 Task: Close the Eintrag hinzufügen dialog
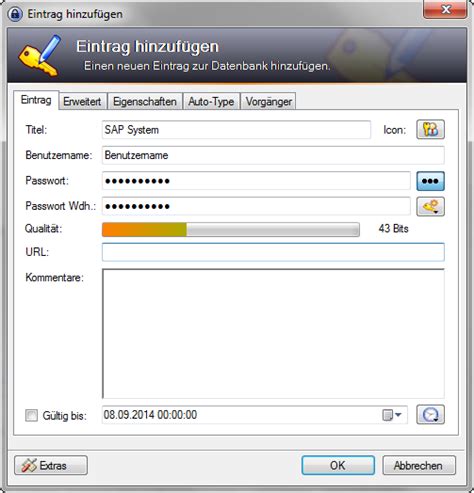[x=445, y=9]
